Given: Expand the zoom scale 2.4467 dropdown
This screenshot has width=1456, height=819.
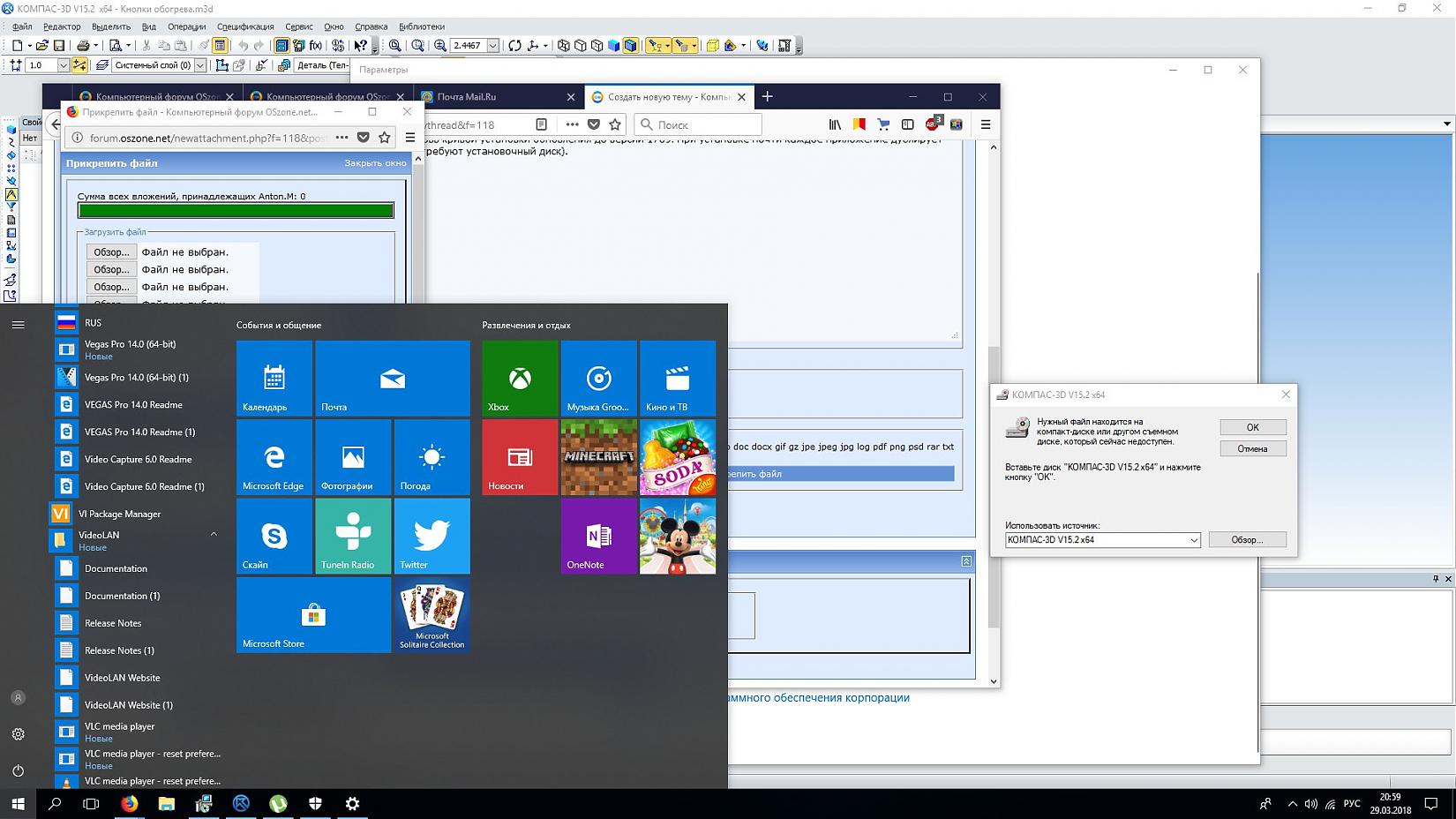Looking at the screenshot, I should 492,46.
